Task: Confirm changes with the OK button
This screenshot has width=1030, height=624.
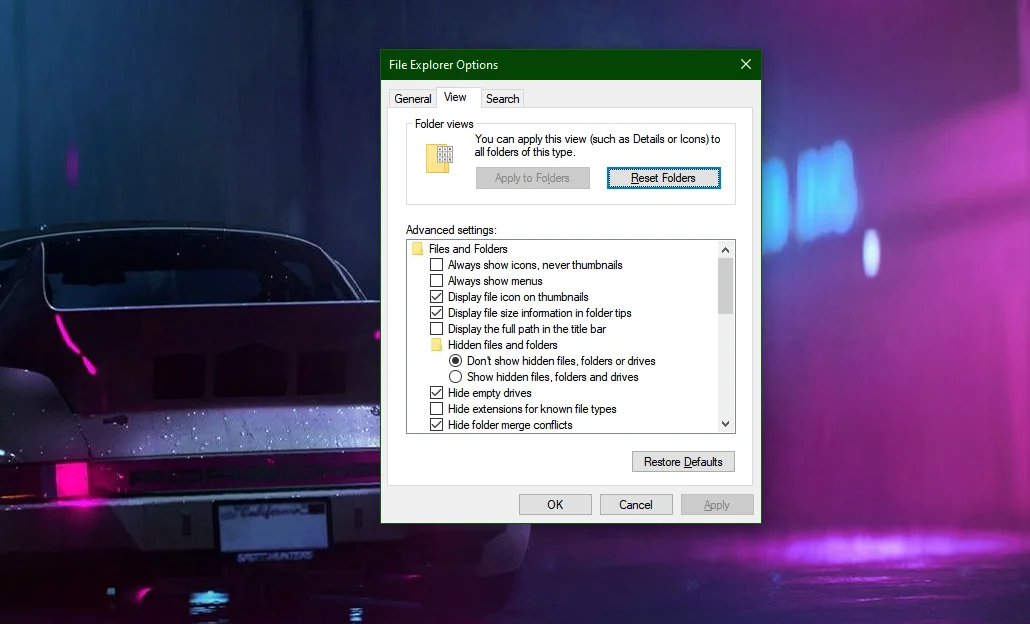Action: [555, 504]
